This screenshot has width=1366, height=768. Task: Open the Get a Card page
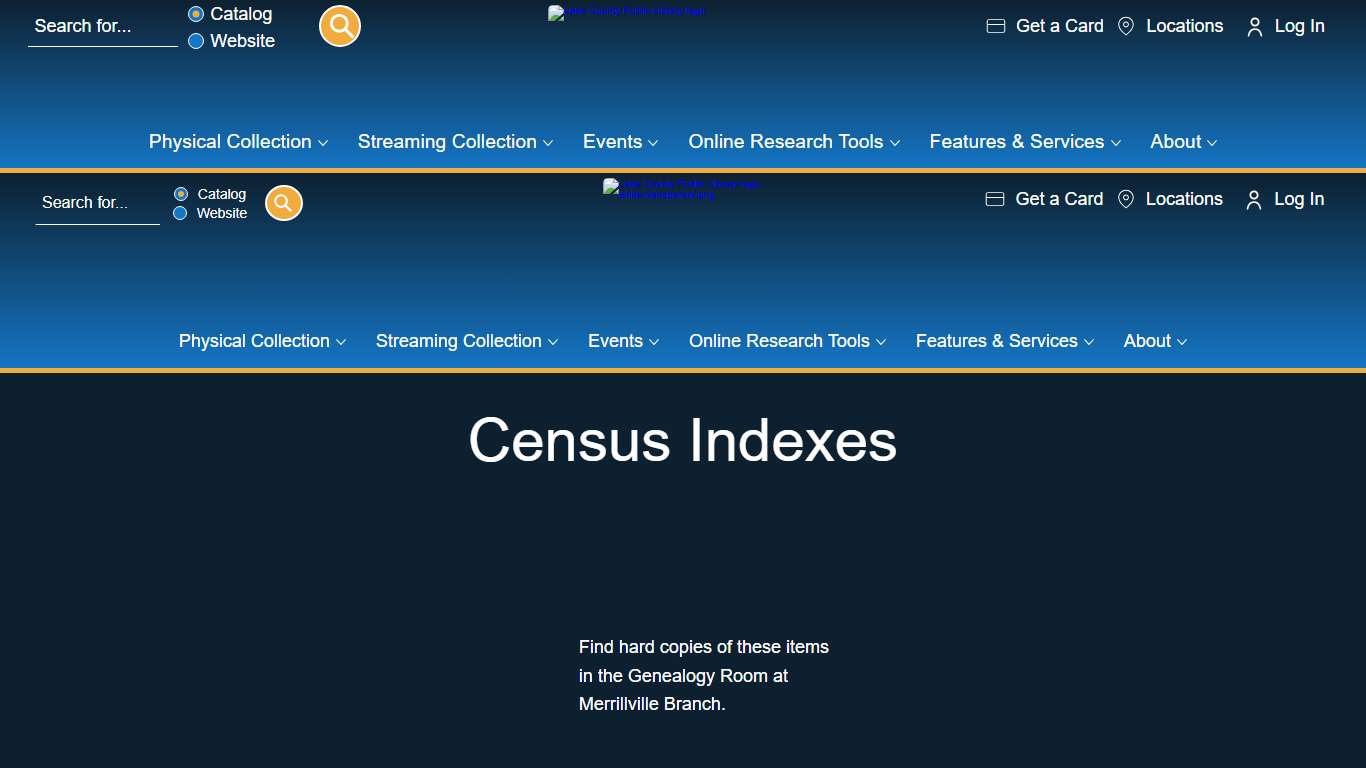click(1059, 26)
